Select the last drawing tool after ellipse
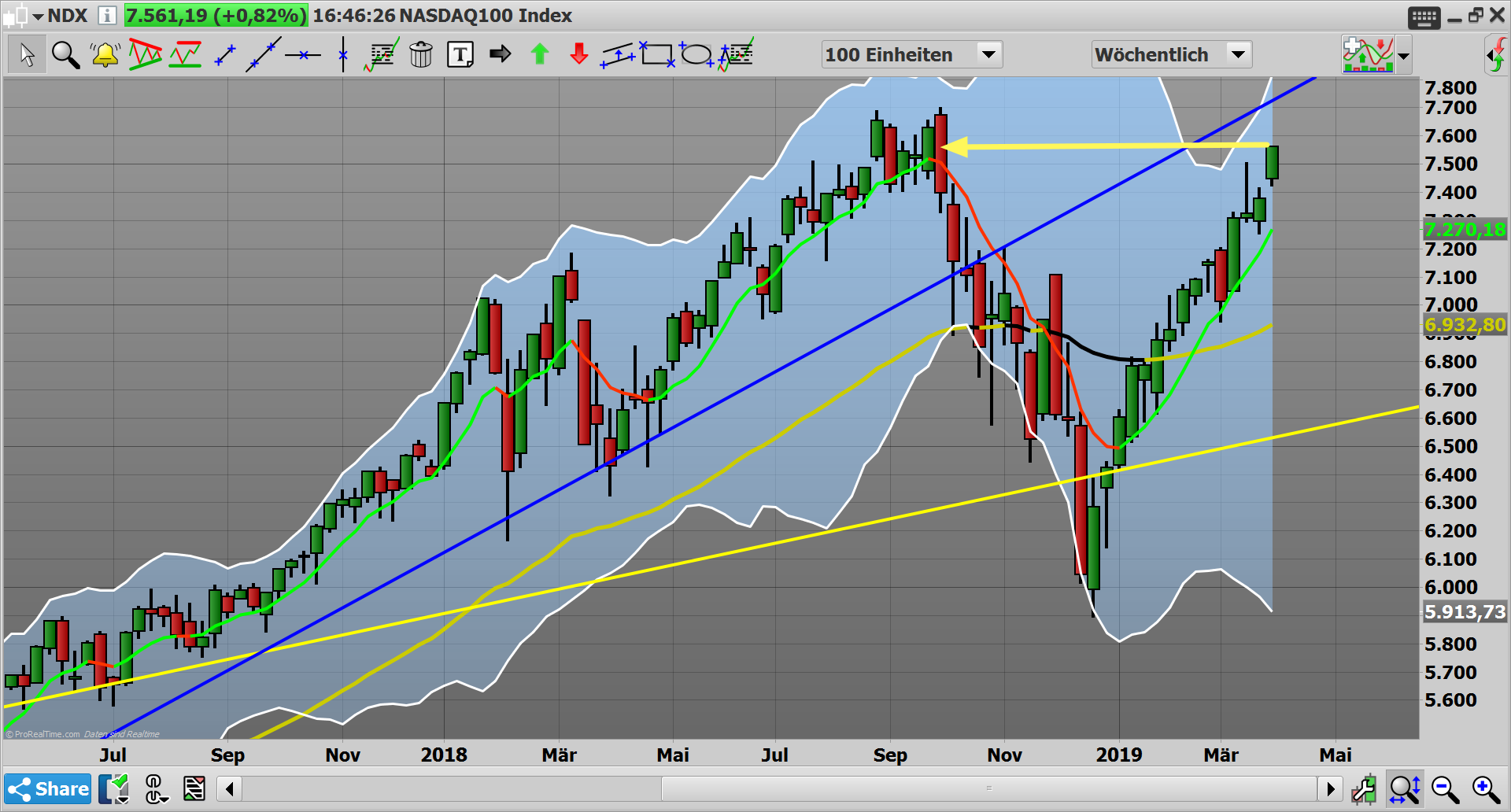 (736, 54)
